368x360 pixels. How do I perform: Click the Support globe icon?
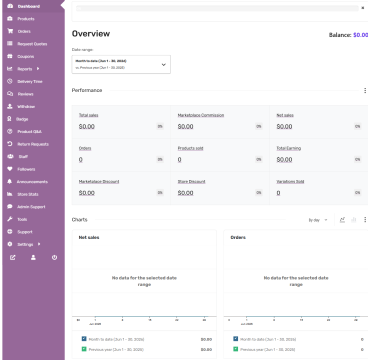point(10,232)
